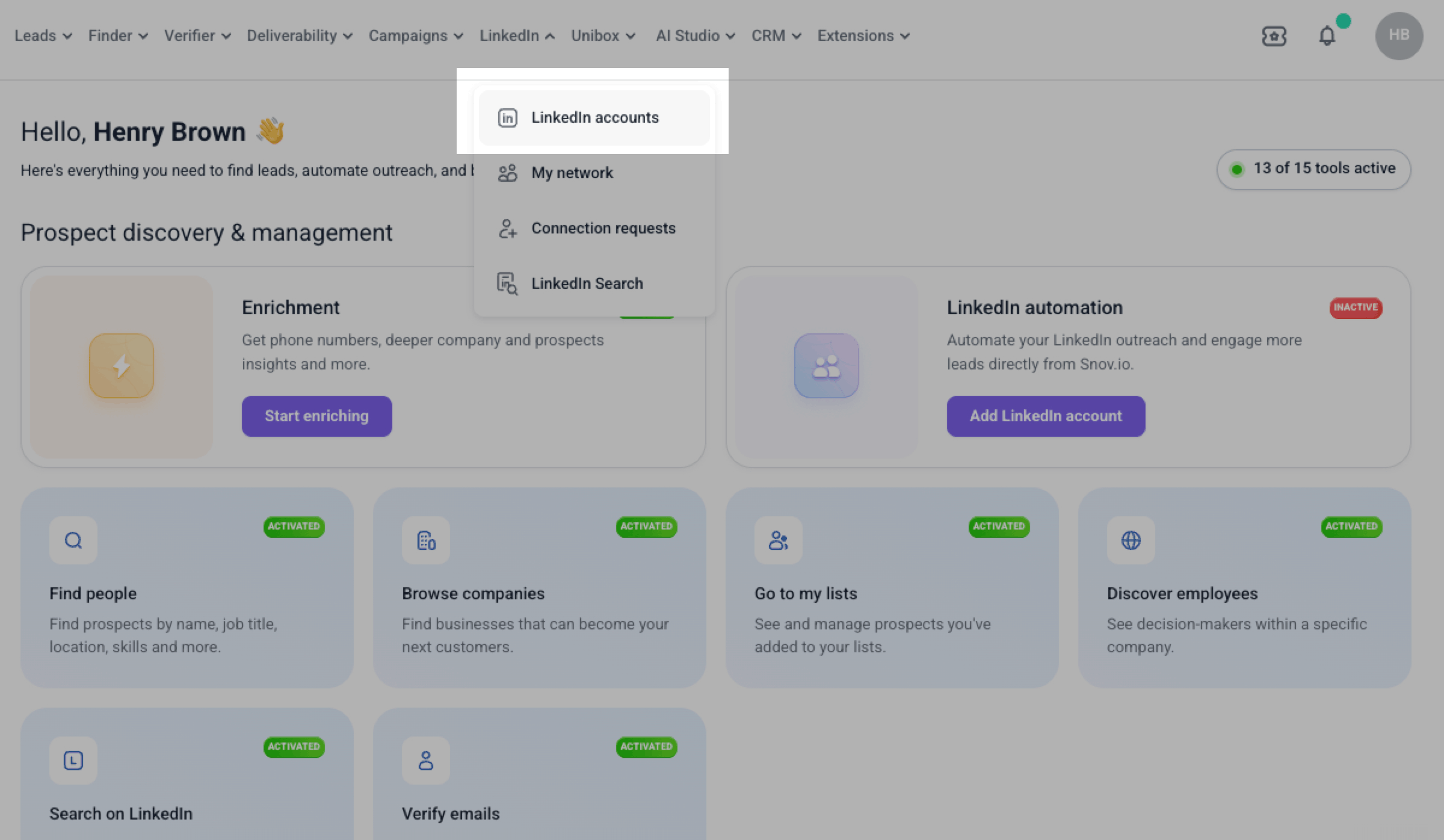Click the ACTIVATED badge on Find people
Image resolution: width=1444 pixels, height=840 pixels.
(x=294, y=527)
